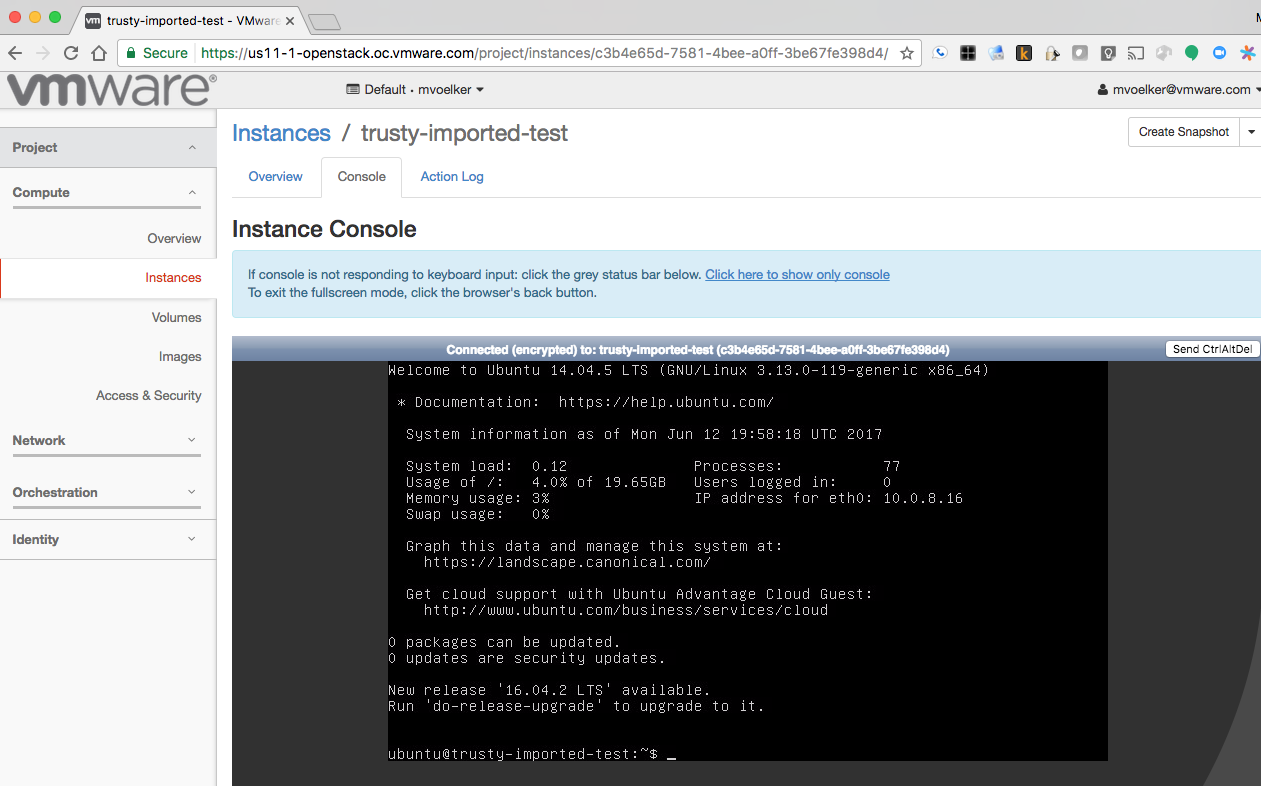
Task: Open the mvoelker@vmware.com user menu
Action: click(x=1179, y=90)
